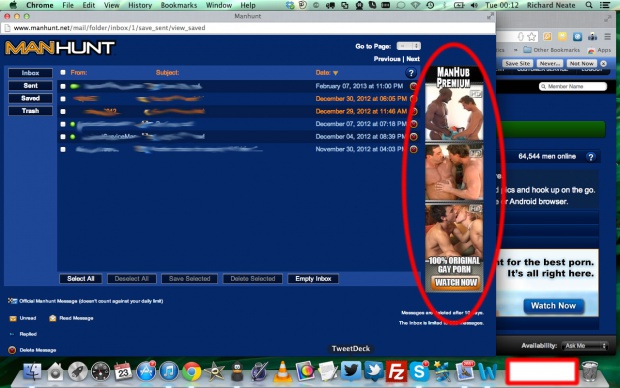Viewport: 620px width, 388px height.
Task: Delete the December 07, 2012 message
Action: click(x=413, y=124)
